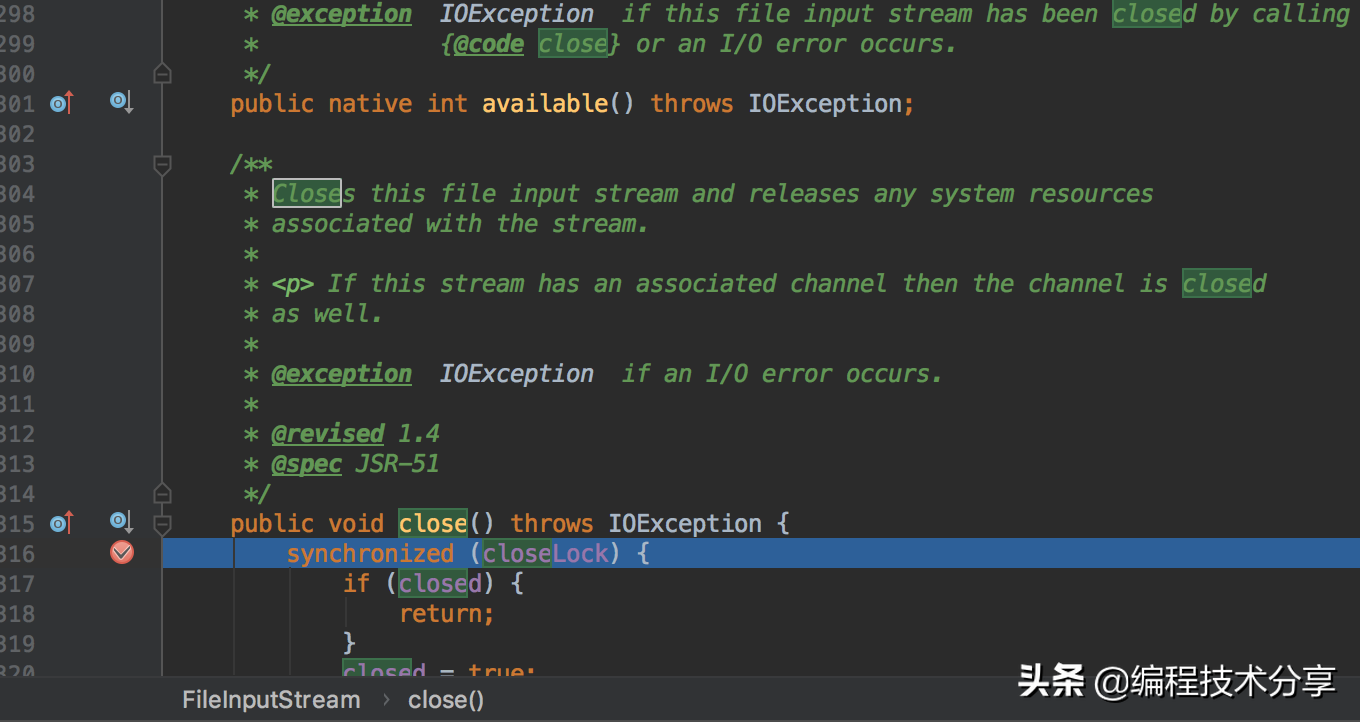The width and height of the screenshot is (1360, 722).
Task: Click 'as well.' comment line text
Action: 328,314
